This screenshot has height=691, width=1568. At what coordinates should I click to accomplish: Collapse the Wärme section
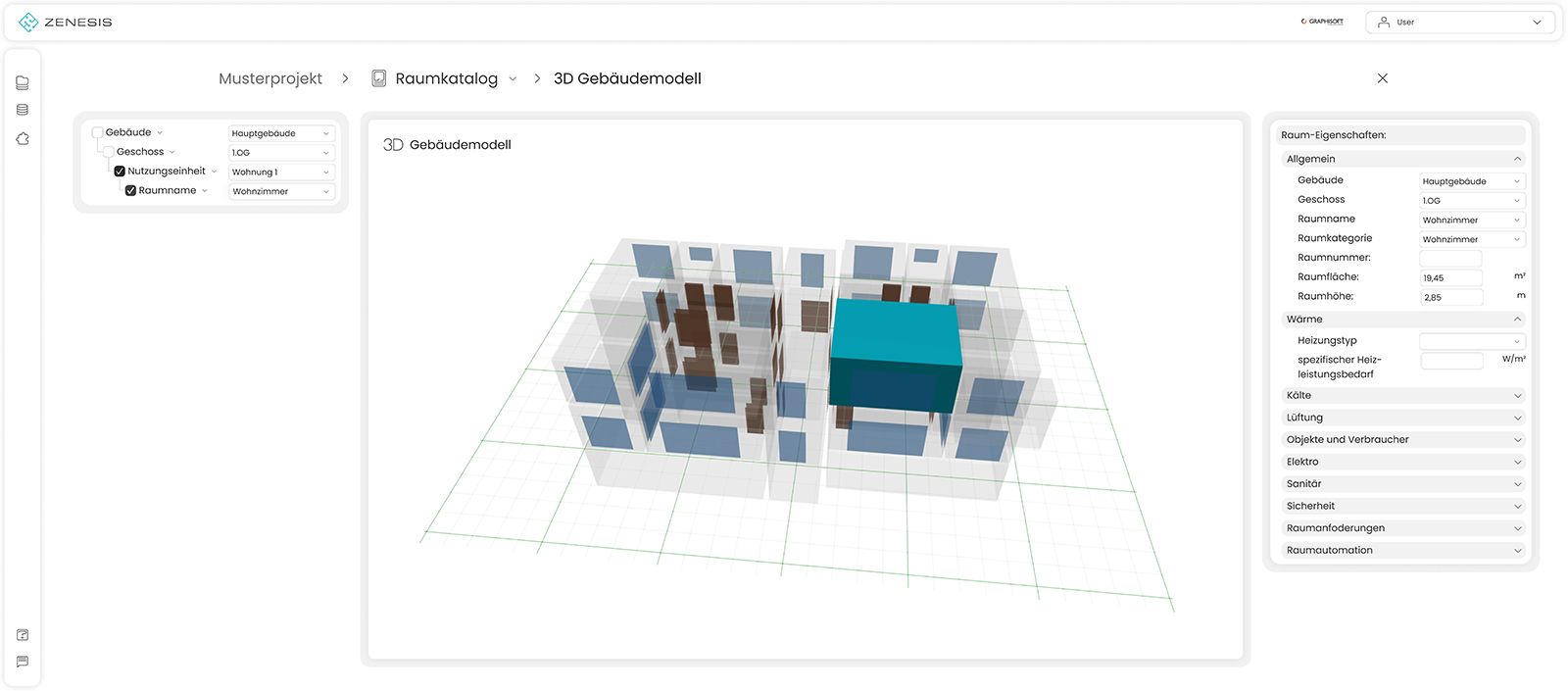1402,320
